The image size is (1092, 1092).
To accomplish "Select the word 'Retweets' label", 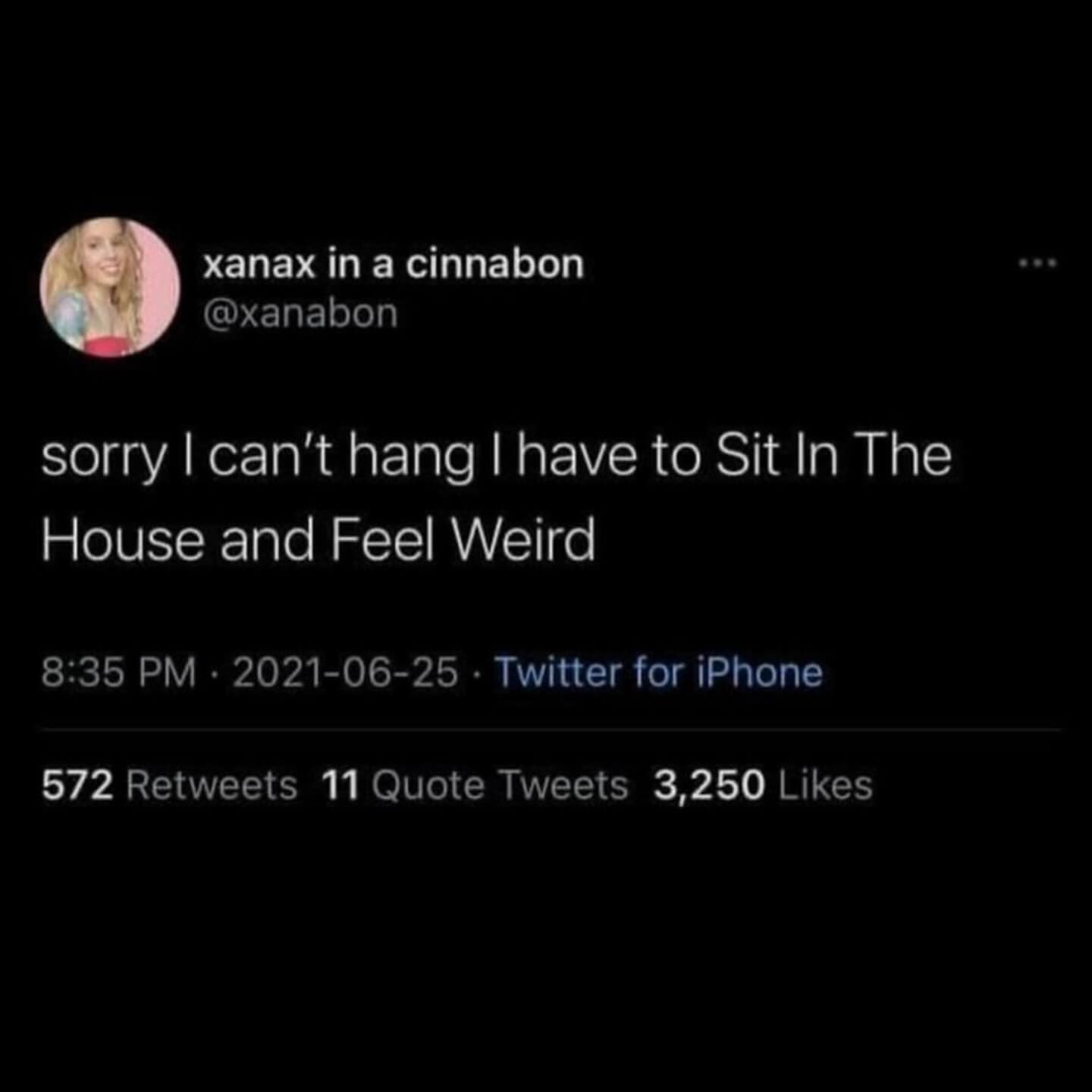I will tap(212, 785).
